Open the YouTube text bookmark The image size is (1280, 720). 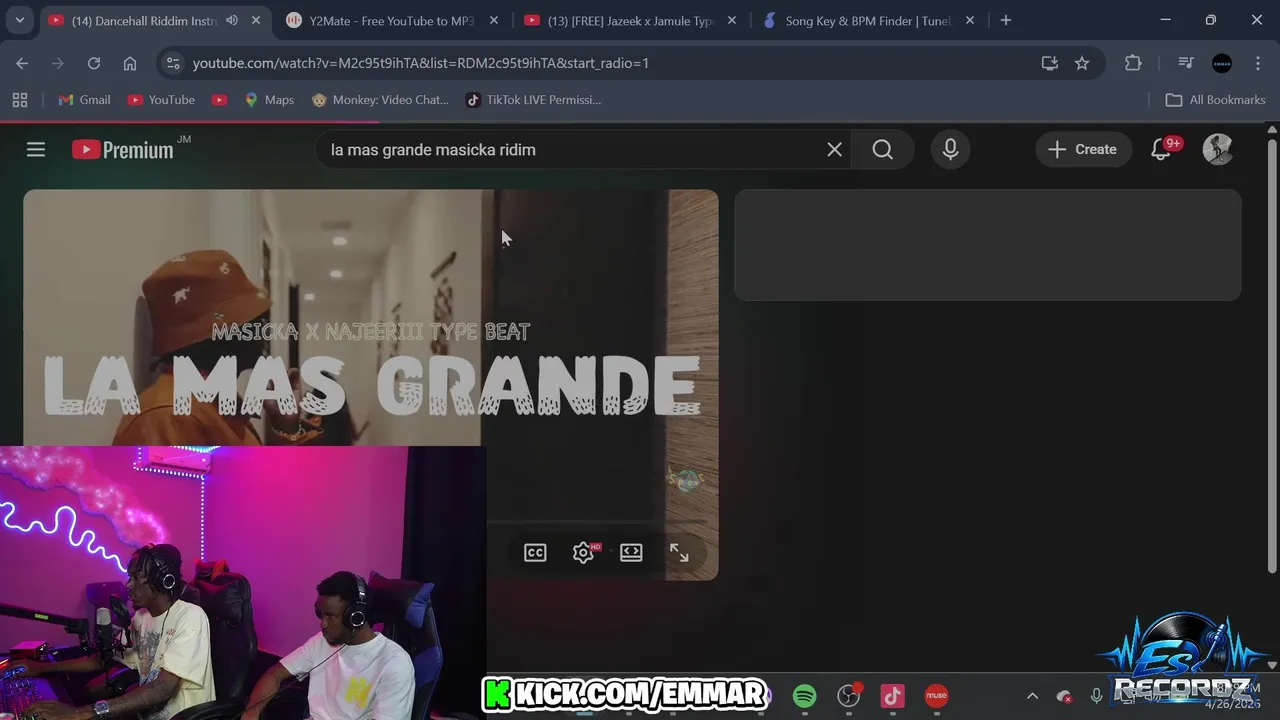[161, 100]
